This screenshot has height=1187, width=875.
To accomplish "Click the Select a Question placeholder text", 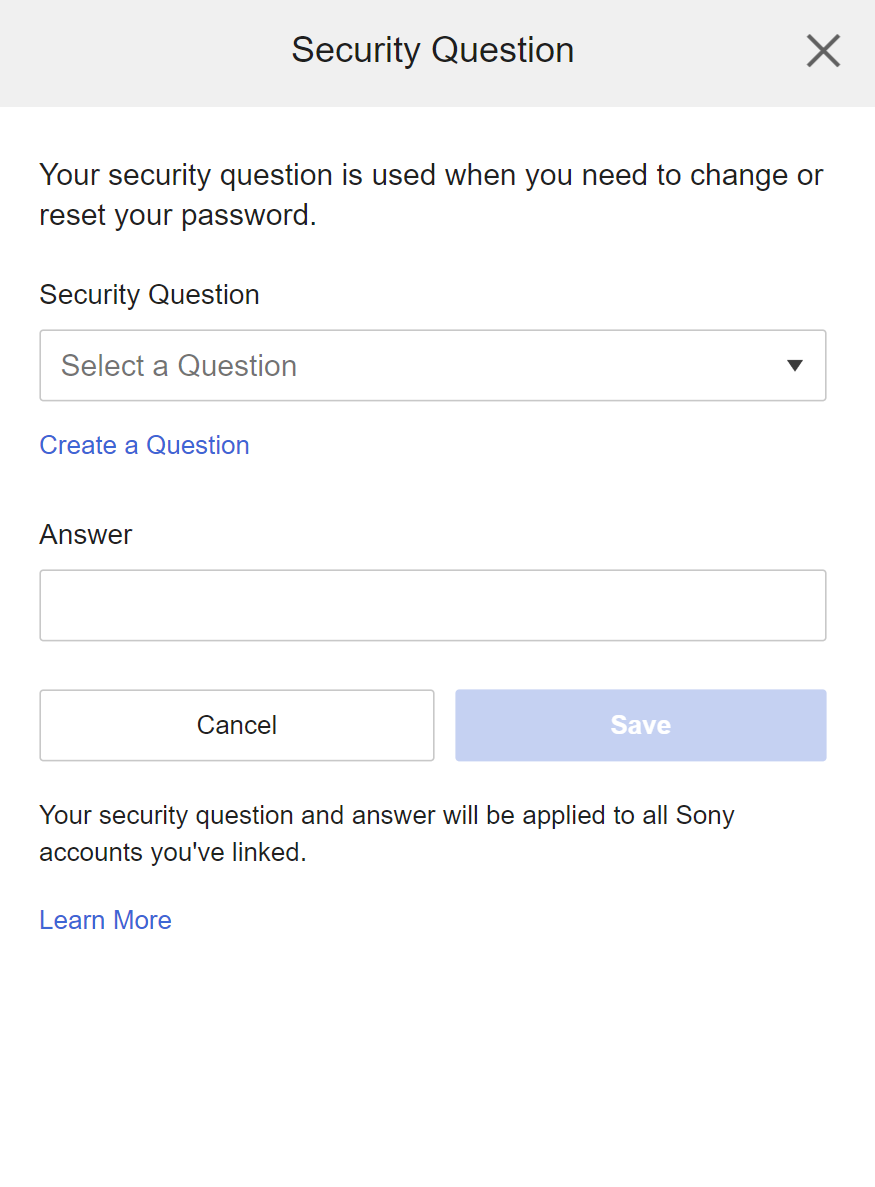I will [x=179, y=366].
